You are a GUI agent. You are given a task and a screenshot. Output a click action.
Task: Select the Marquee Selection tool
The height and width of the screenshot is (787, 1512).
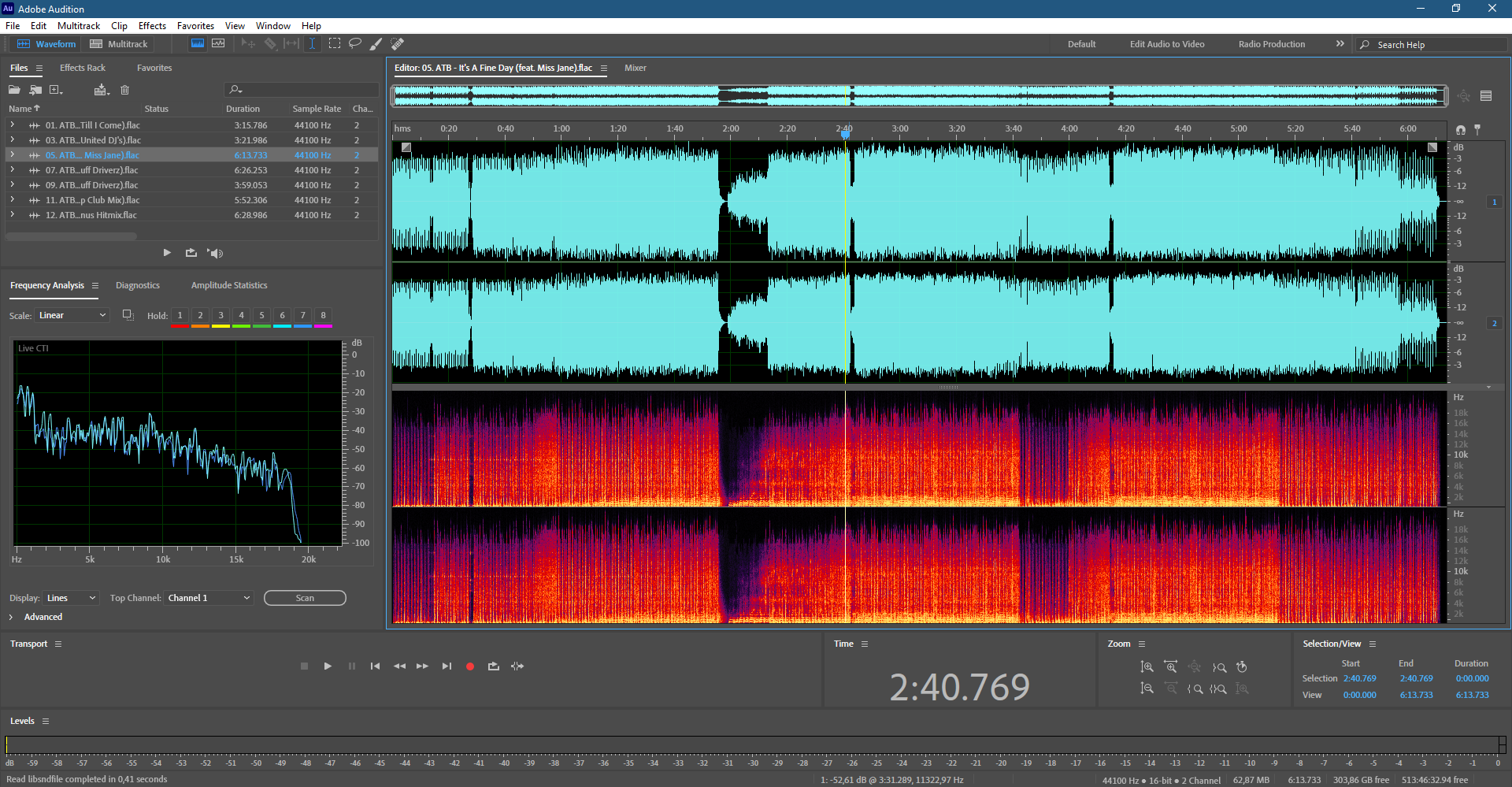tap(335, 44)
